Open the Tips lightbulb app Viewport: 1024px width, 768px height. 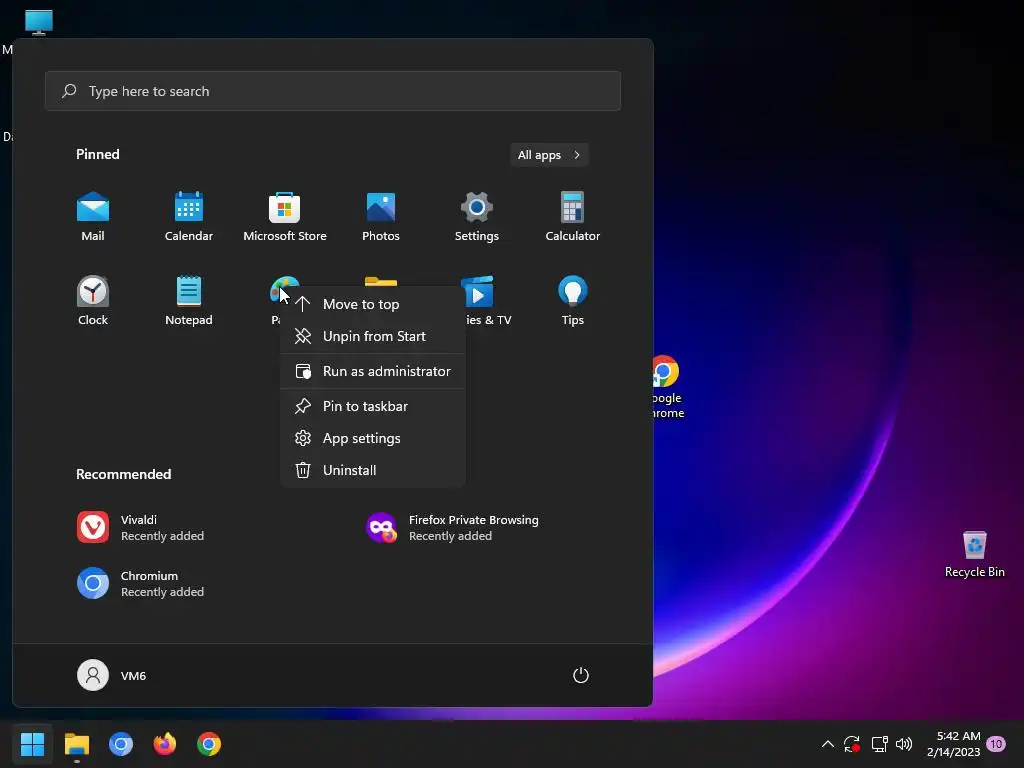(x=573, y=301)
